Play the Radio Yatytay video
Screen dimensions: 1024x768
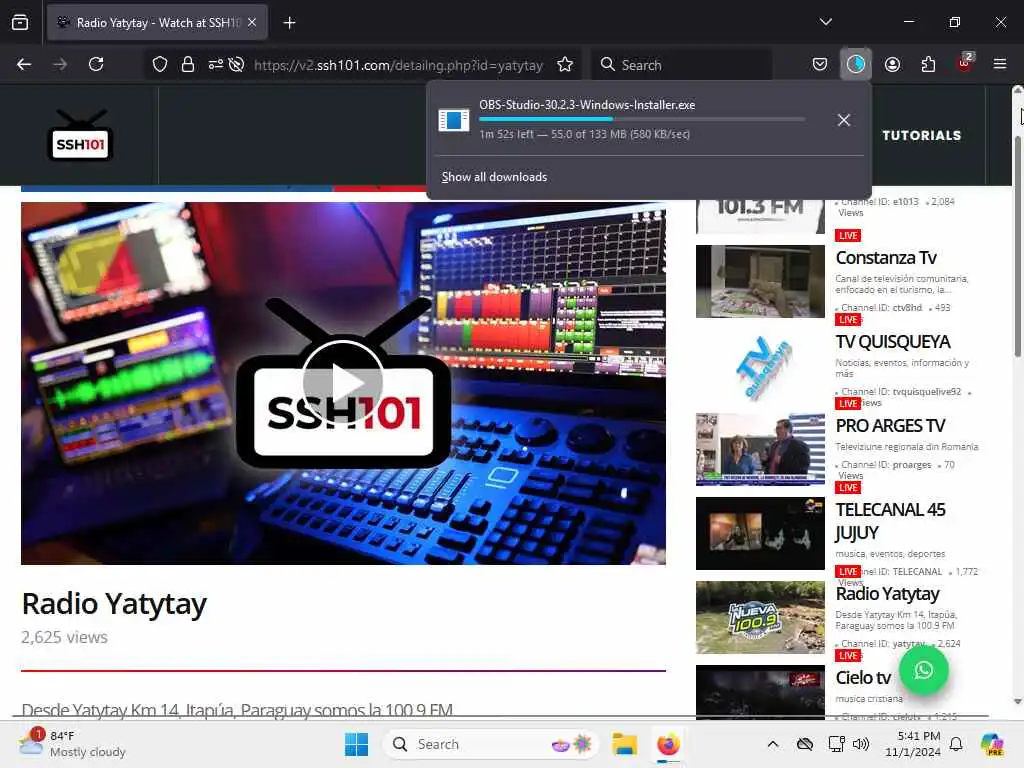pos(342,383)
